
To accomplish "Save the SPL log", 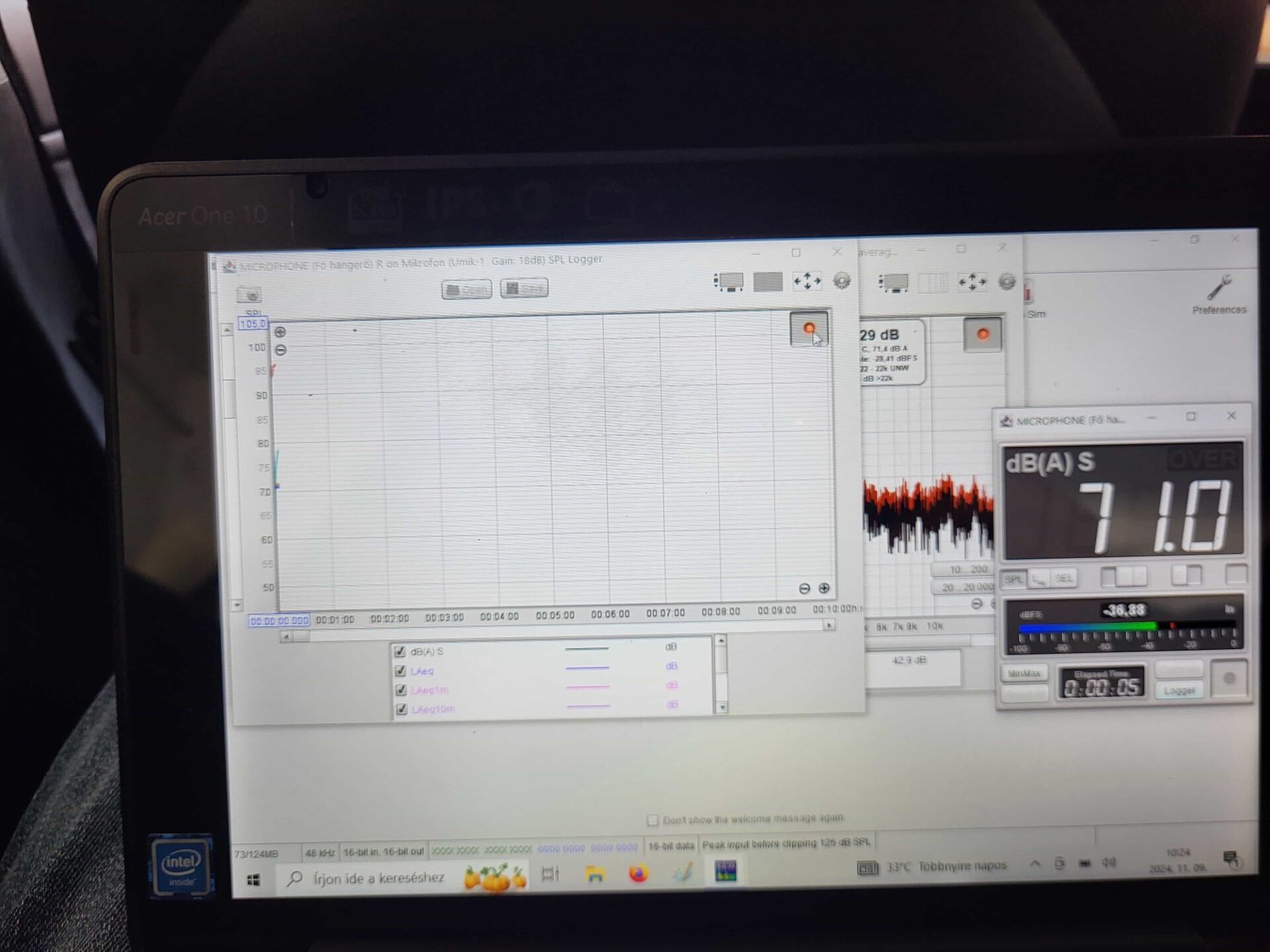I will tap(525, 288).
